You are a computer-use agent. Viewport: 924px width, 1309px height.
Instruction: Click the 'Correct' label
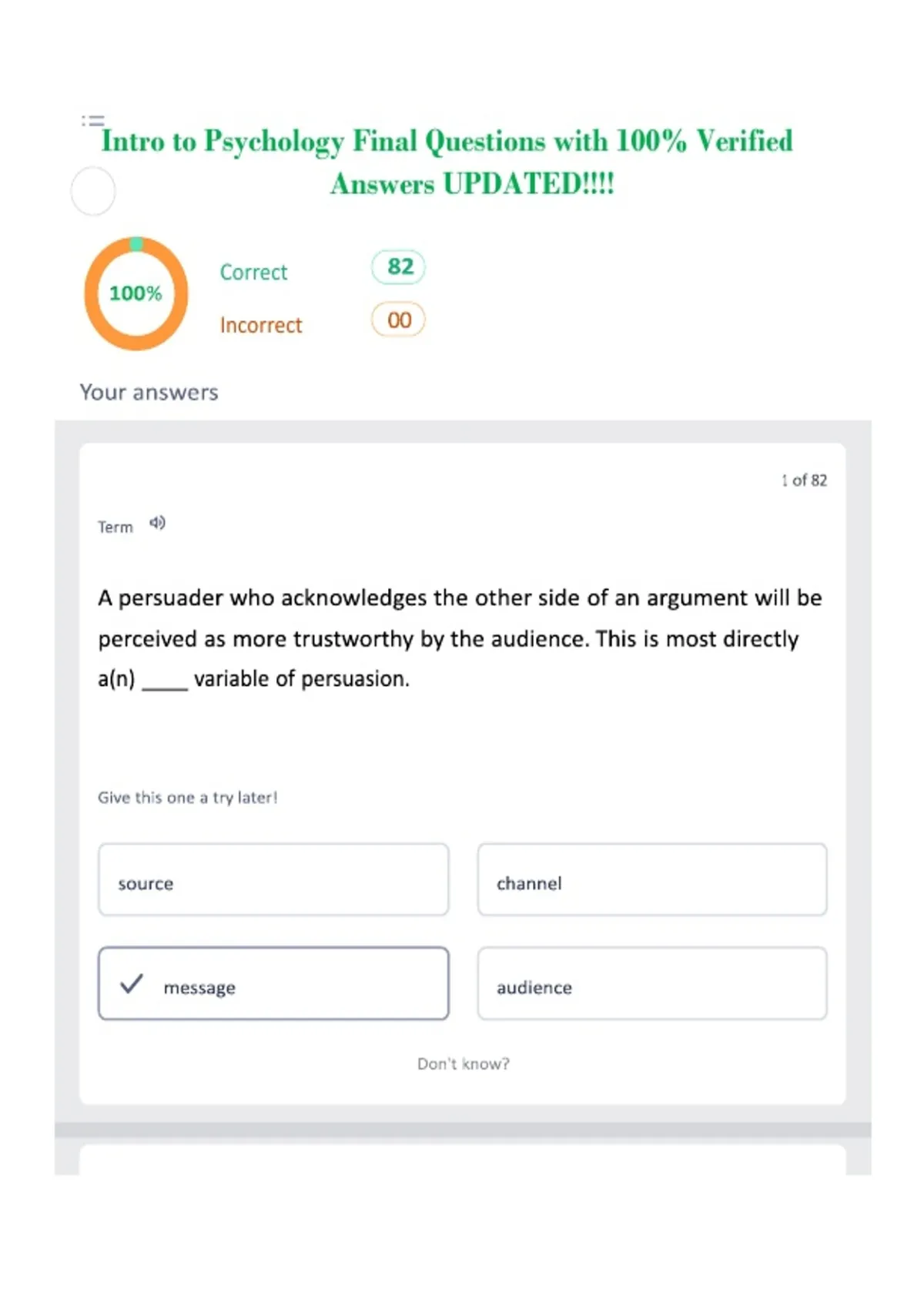253,273
